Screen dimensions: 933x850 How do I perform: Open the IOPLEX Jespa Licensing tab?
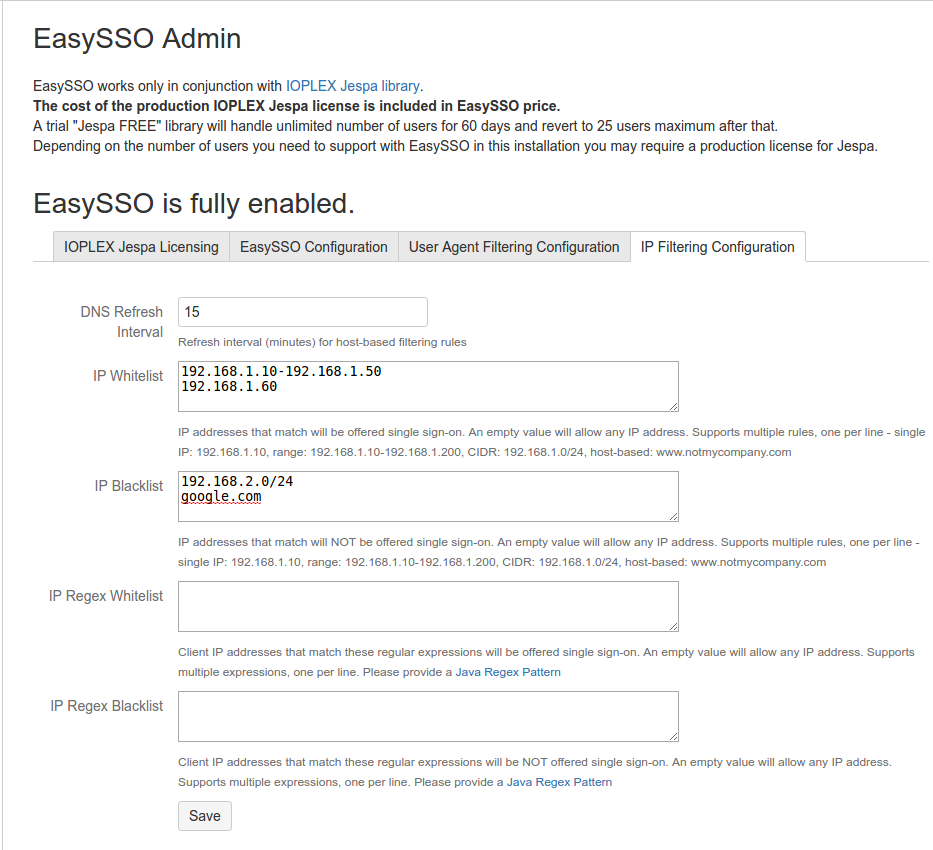tap(141, 247)
